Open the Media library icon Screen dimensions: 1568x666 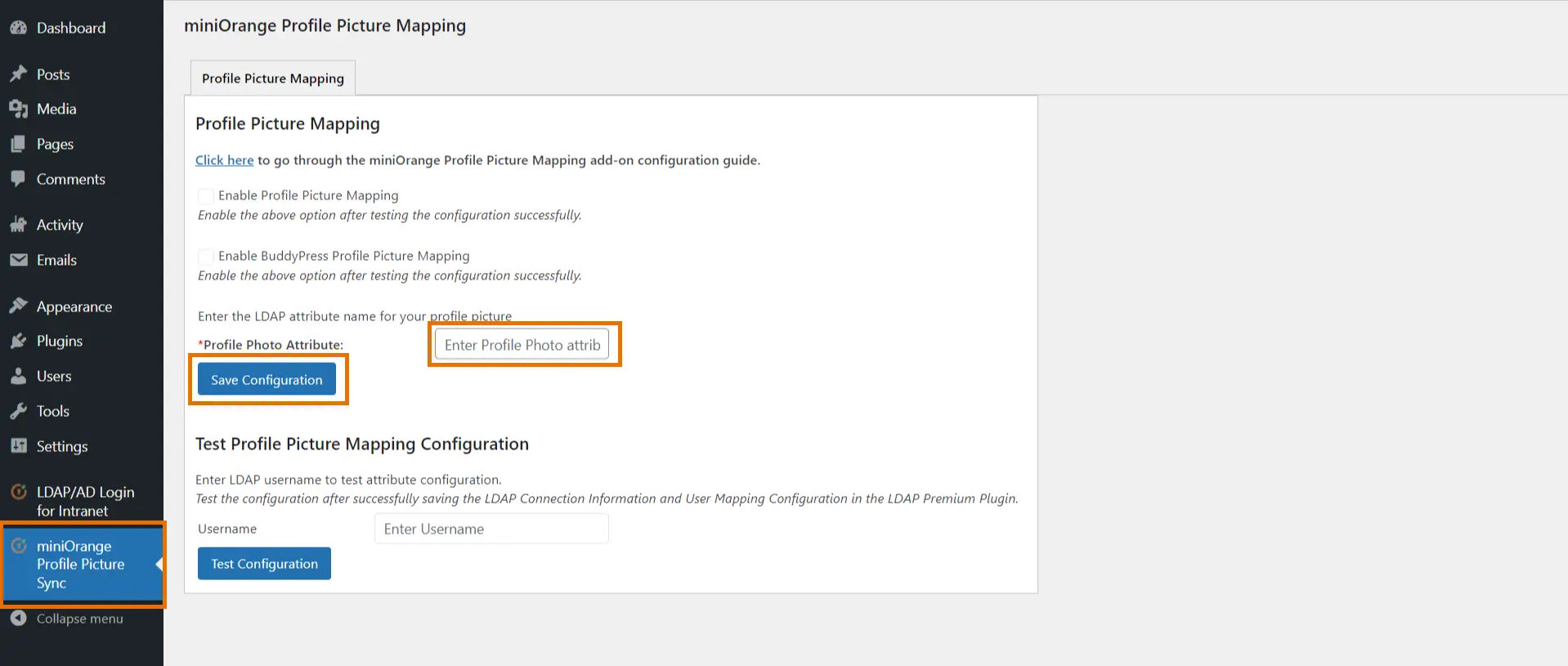tap(19, 109)
